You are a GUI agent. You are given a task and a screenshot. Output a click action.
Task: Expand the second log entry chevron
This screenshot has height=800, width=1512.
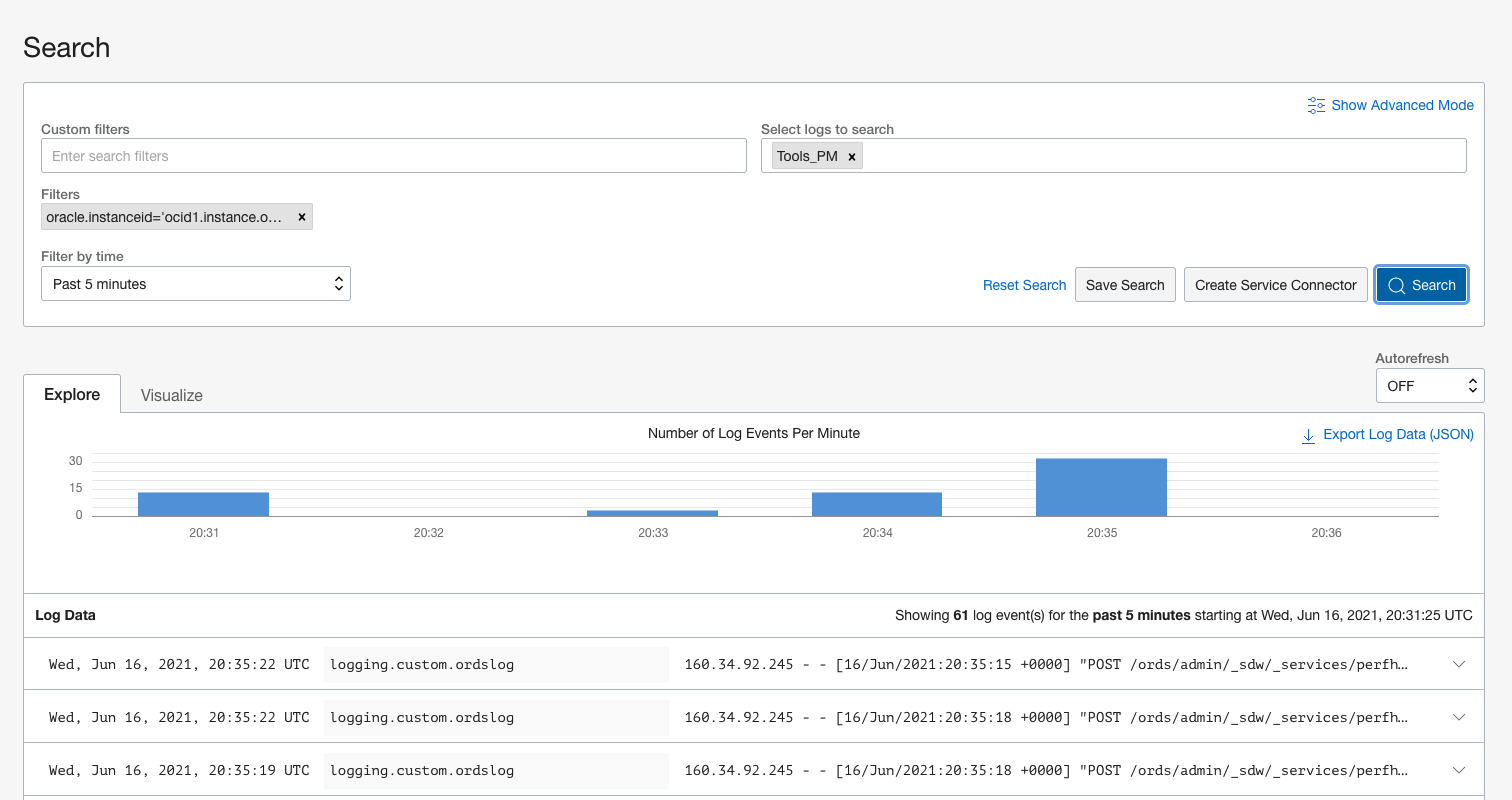pyautogui.click(x=1458, y=717)
